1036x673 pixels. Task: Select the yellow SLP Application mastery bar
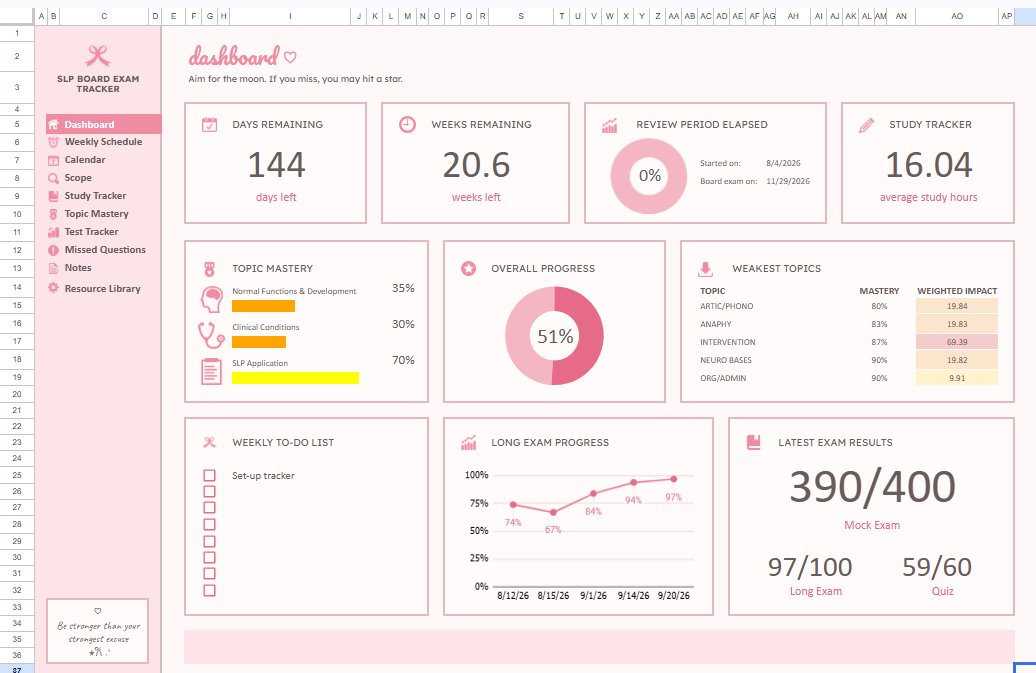click(x=295, y=378)
